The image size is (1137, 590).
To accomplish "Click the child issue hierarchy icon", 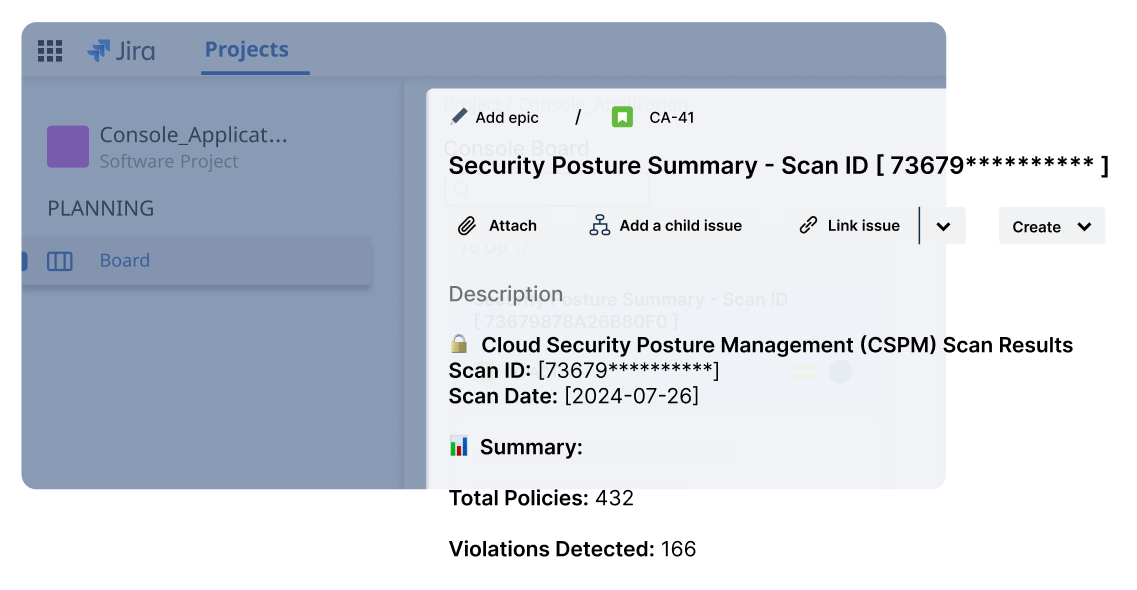I will (600, 225).
